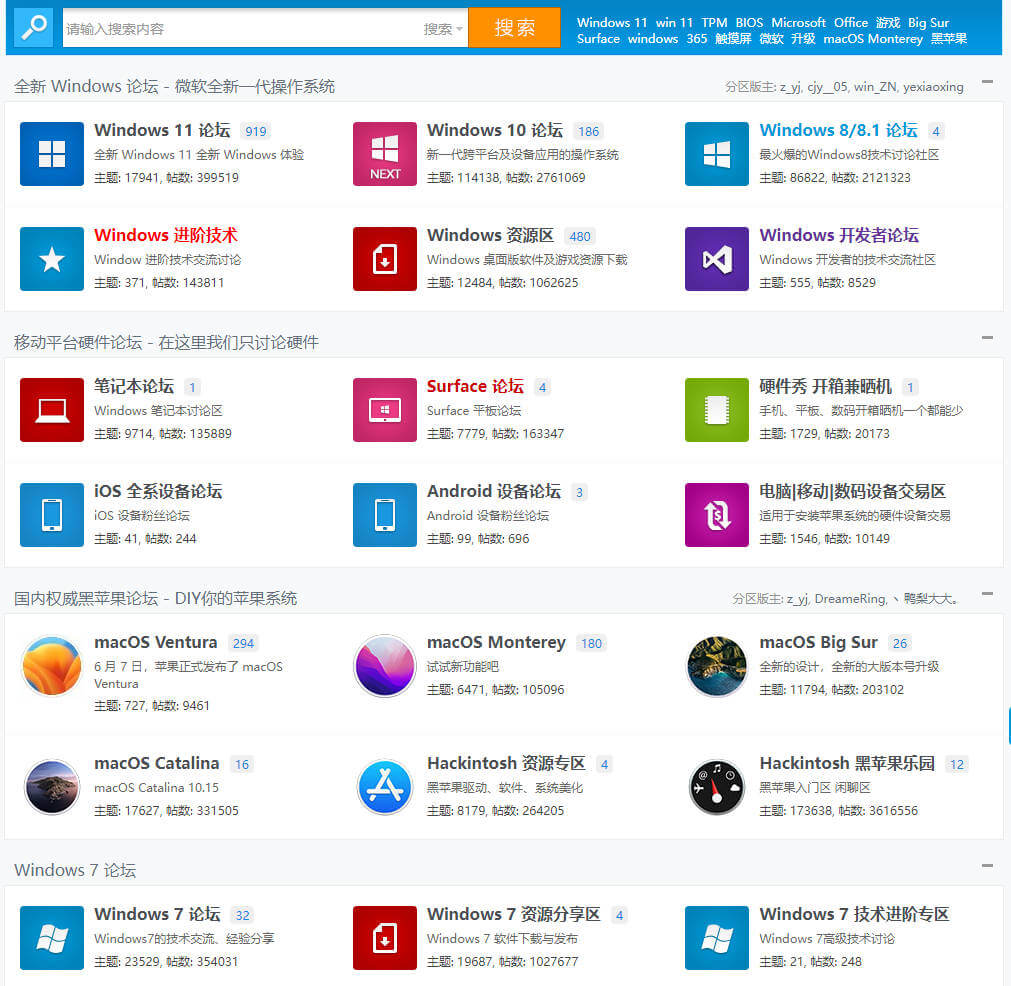Visit the macOS Big Sur forum title

818,642
